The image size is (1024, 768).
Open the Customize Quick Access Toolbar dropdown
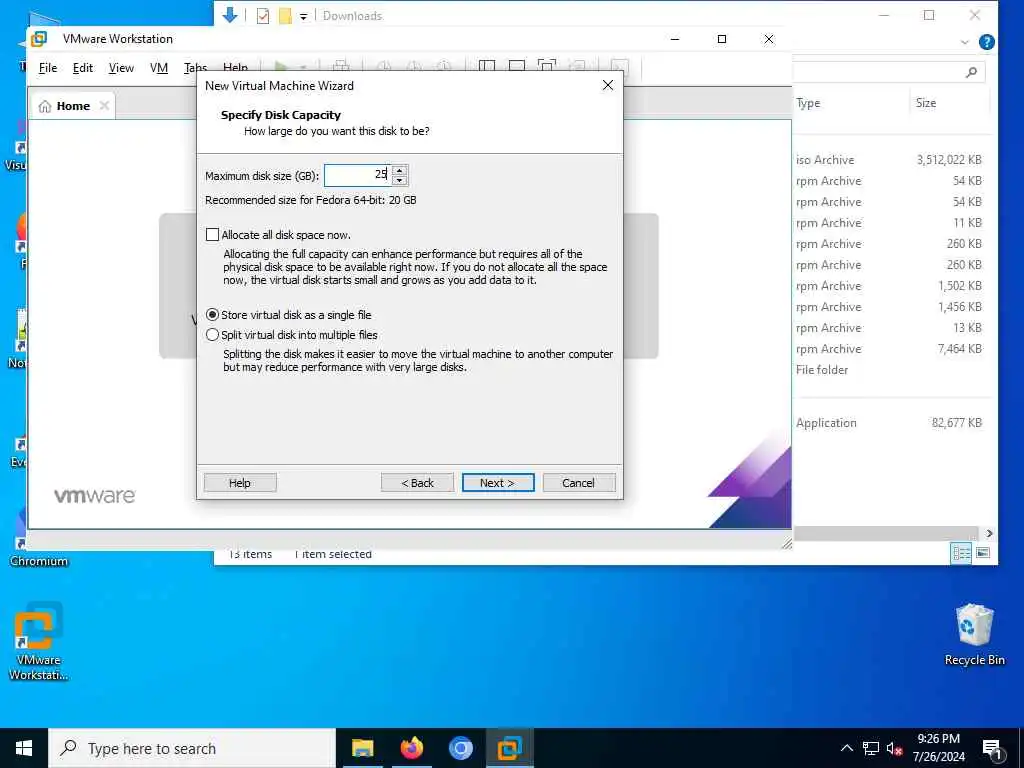(304, 17)
